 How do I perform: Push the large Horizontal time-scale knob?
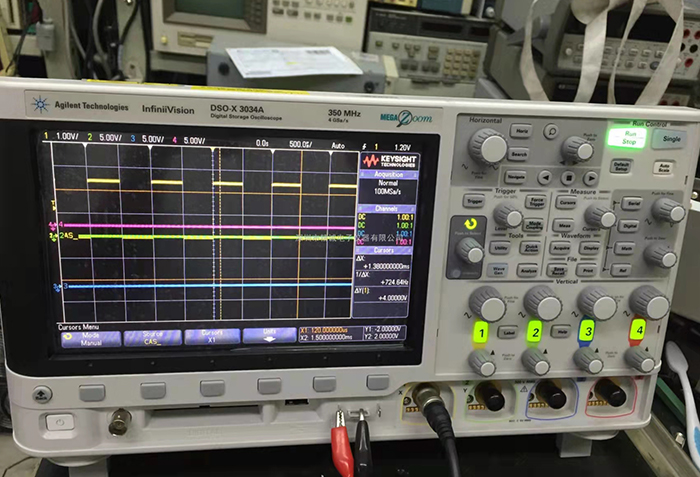488,147
